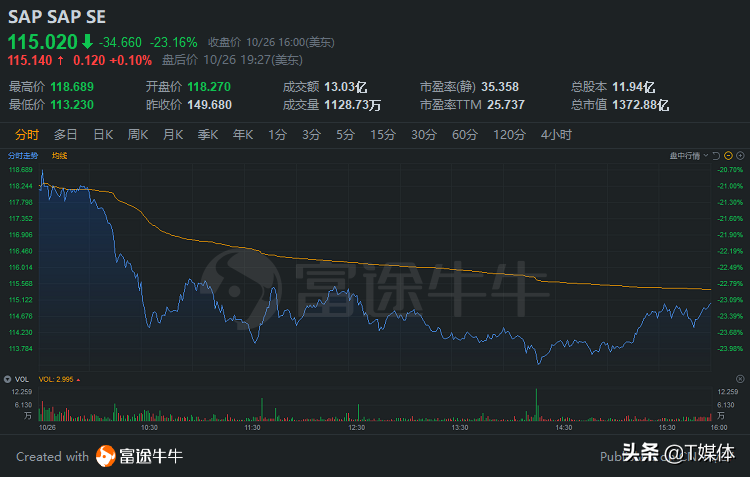Click the 成交额 value 13.03亿
This screenshot has height=477, width=750.
click(x=345, y=87)
